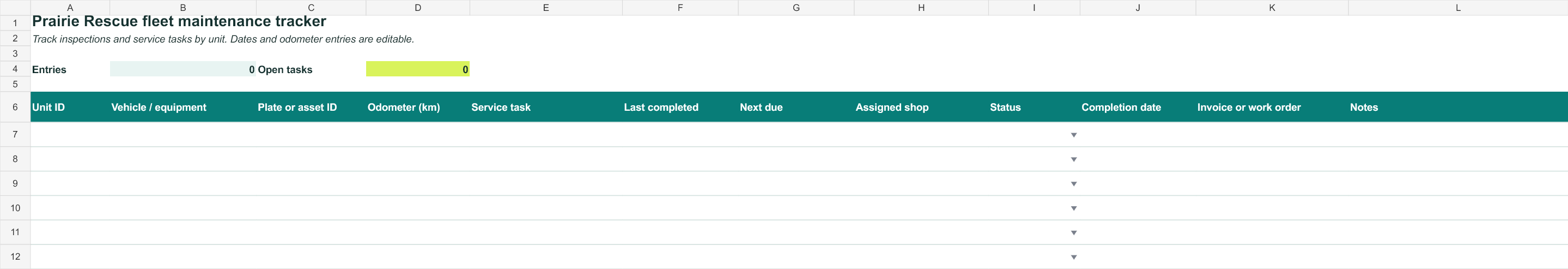
Task: Select row 9 header
Action: pos(15,183)
